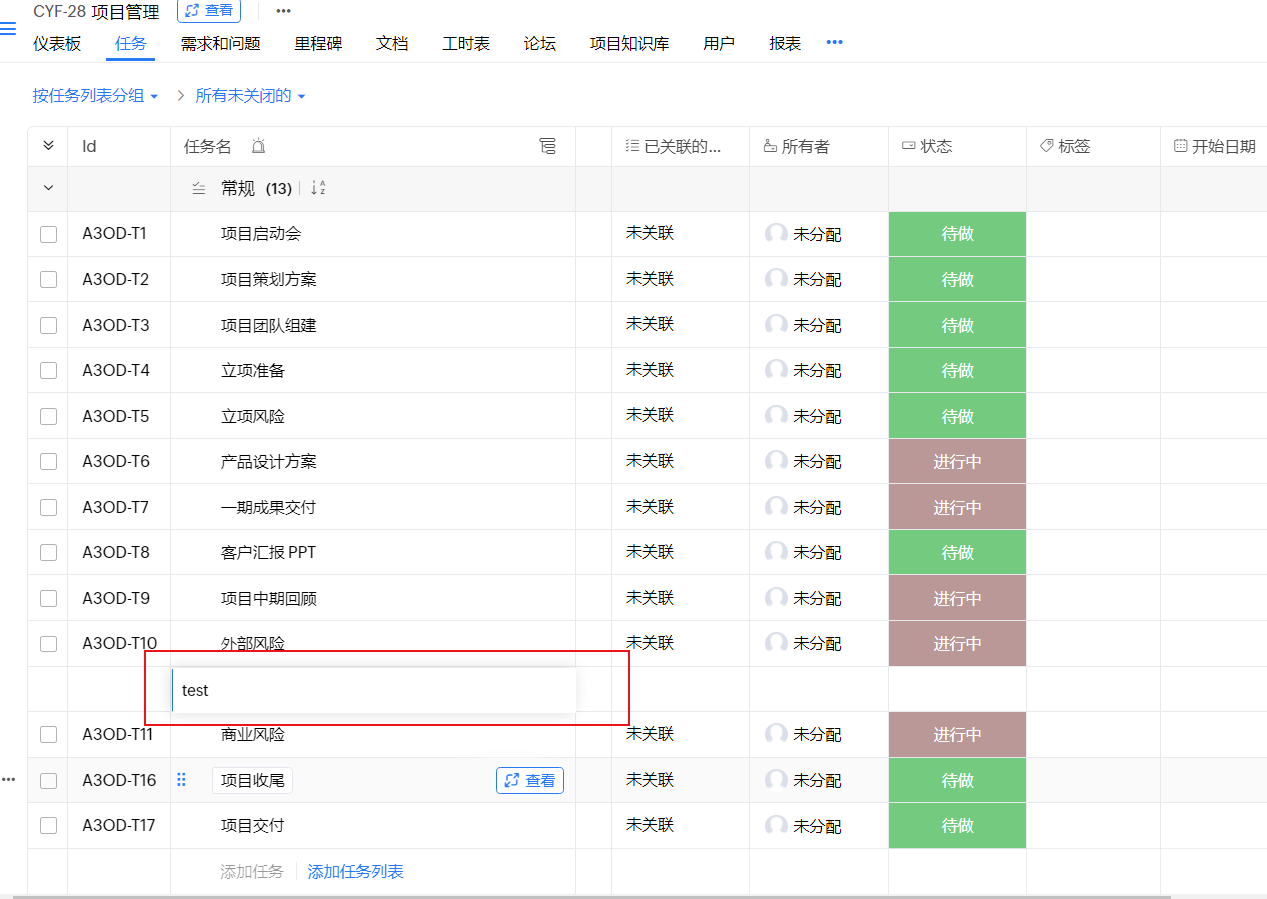Click the 添加任务列表 link
Viewport: 1267px width, 899px height.
click(355, 872)
